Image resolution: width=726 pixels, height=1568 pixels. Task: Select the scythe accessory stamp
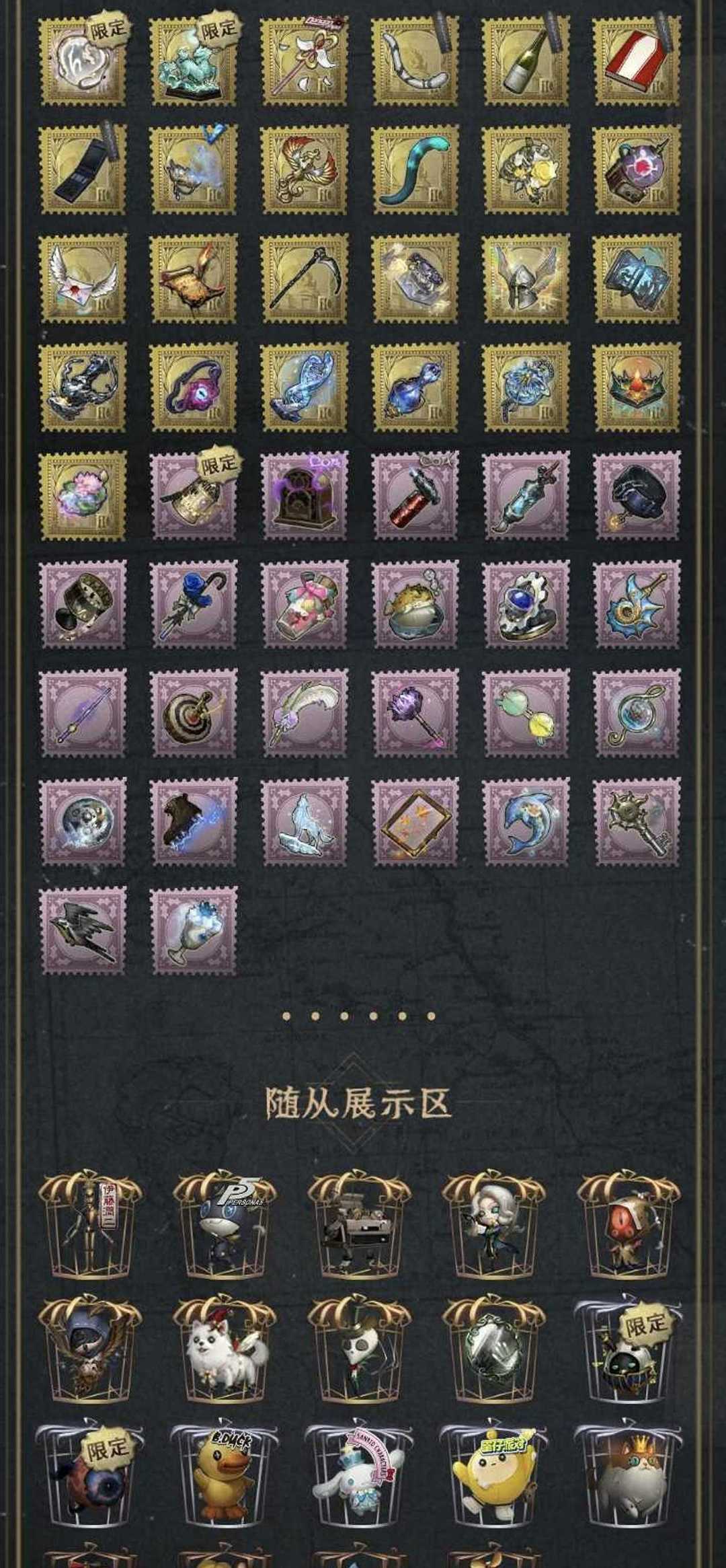pyautogui.click(x=305, y=278)
